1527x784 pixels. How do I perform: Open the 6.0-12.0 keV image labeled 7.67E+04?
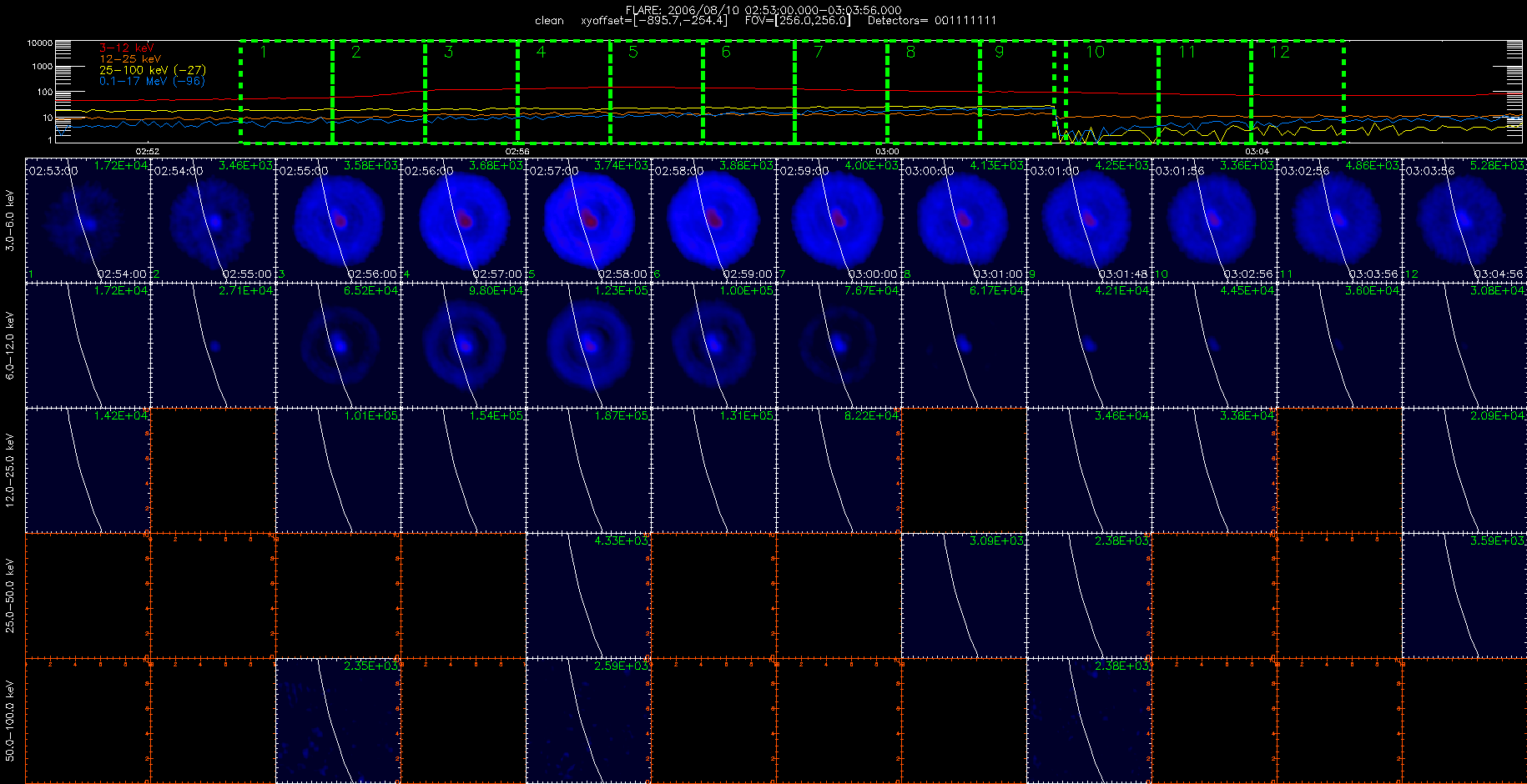click(839, 344)
